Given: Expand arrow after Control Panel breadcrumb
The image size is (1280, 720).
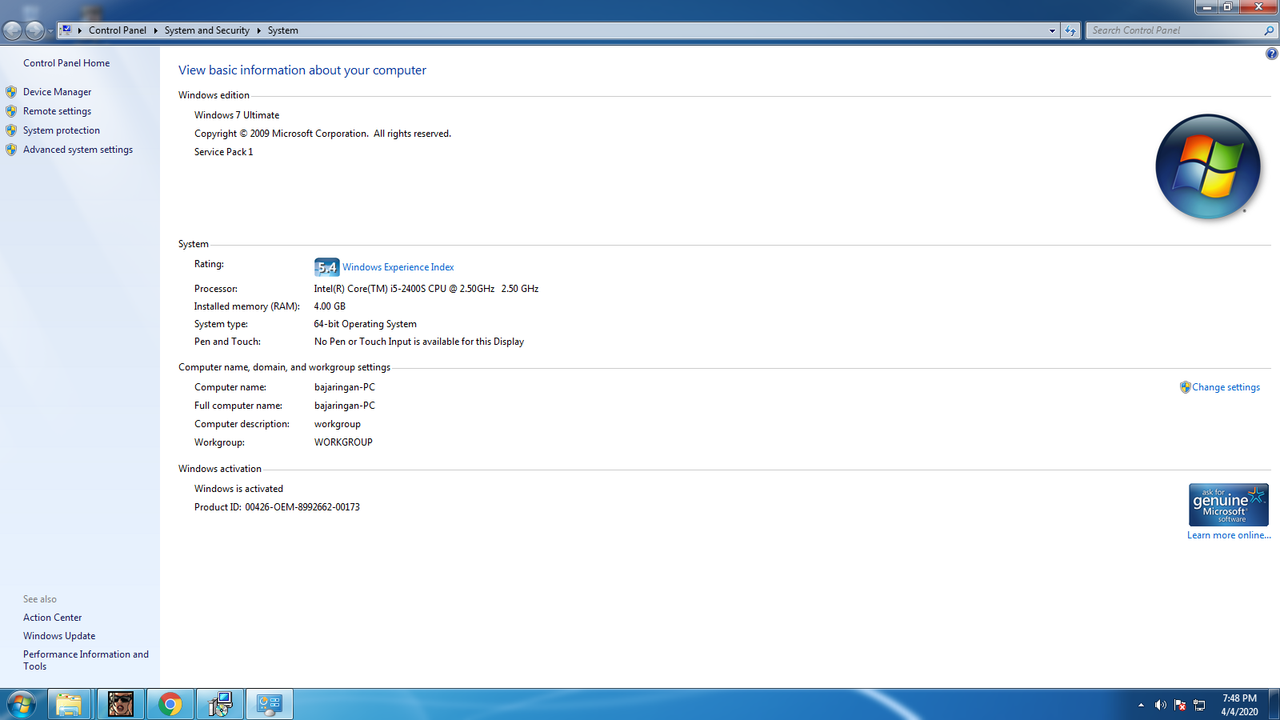Looking at the screenshot, I should pos(156,30).
